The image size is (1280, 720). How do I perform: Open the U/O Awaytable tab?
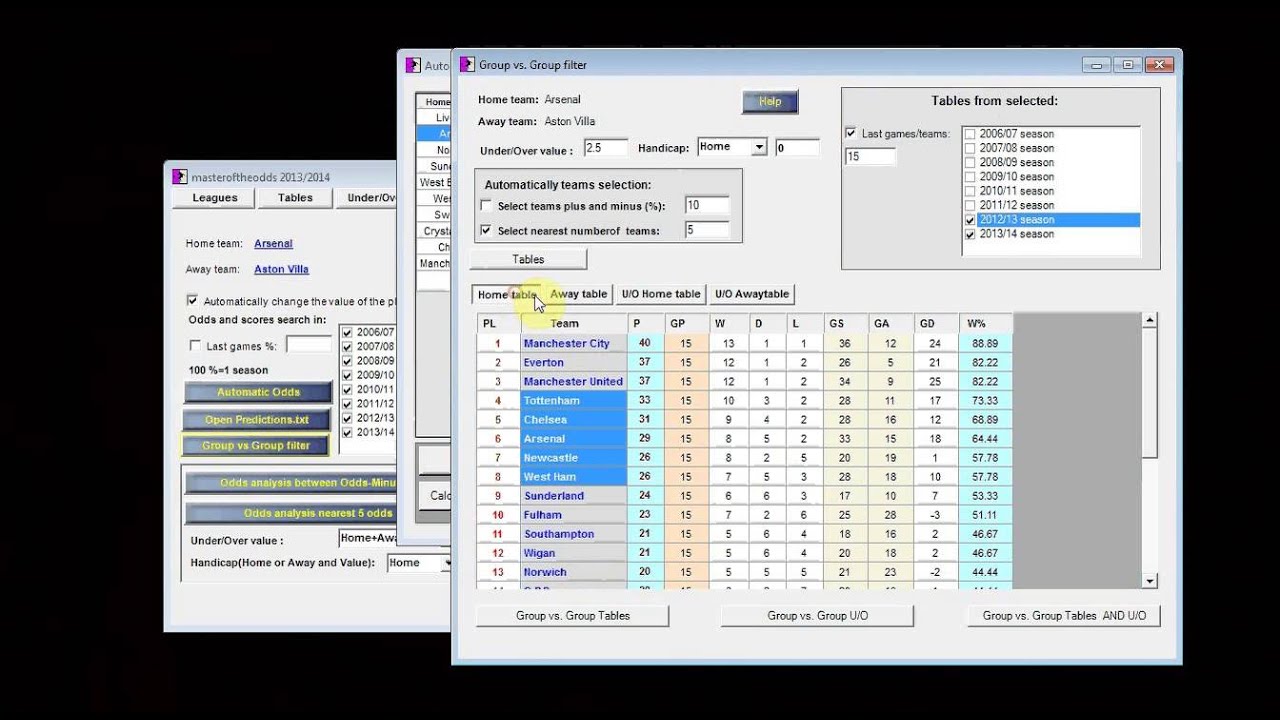click(752, 294)
